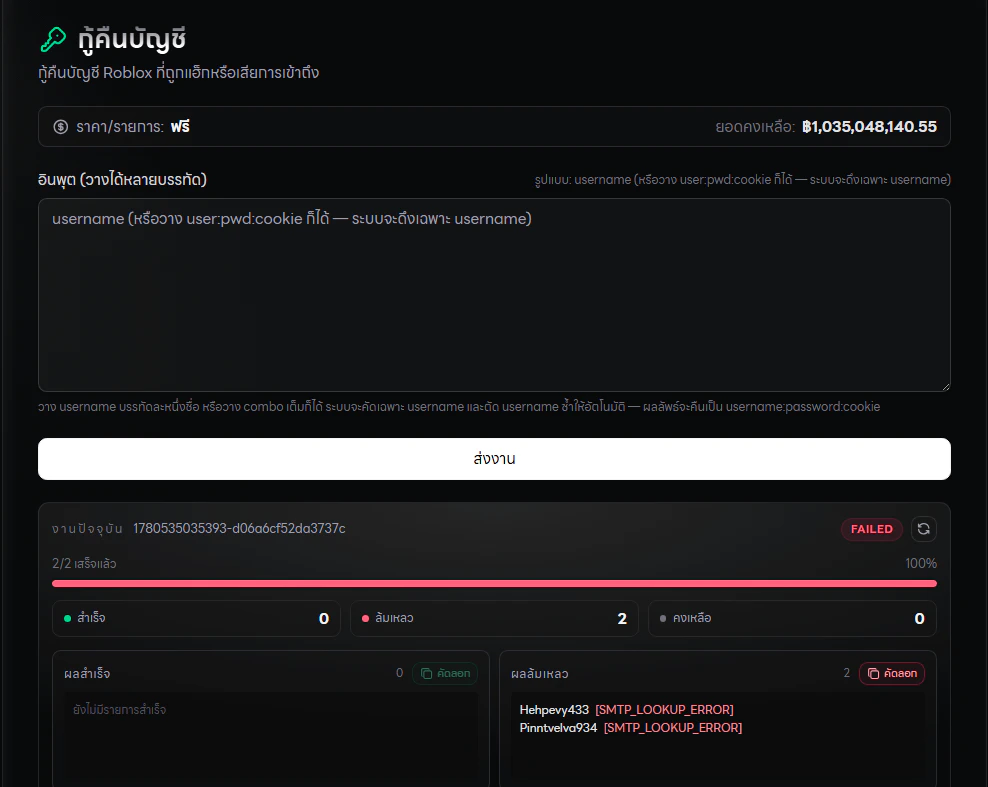Click the balance ฿1,035,048,140.55 value
Image resolution: width=988 pixels, height=787 pixels.
869,127
